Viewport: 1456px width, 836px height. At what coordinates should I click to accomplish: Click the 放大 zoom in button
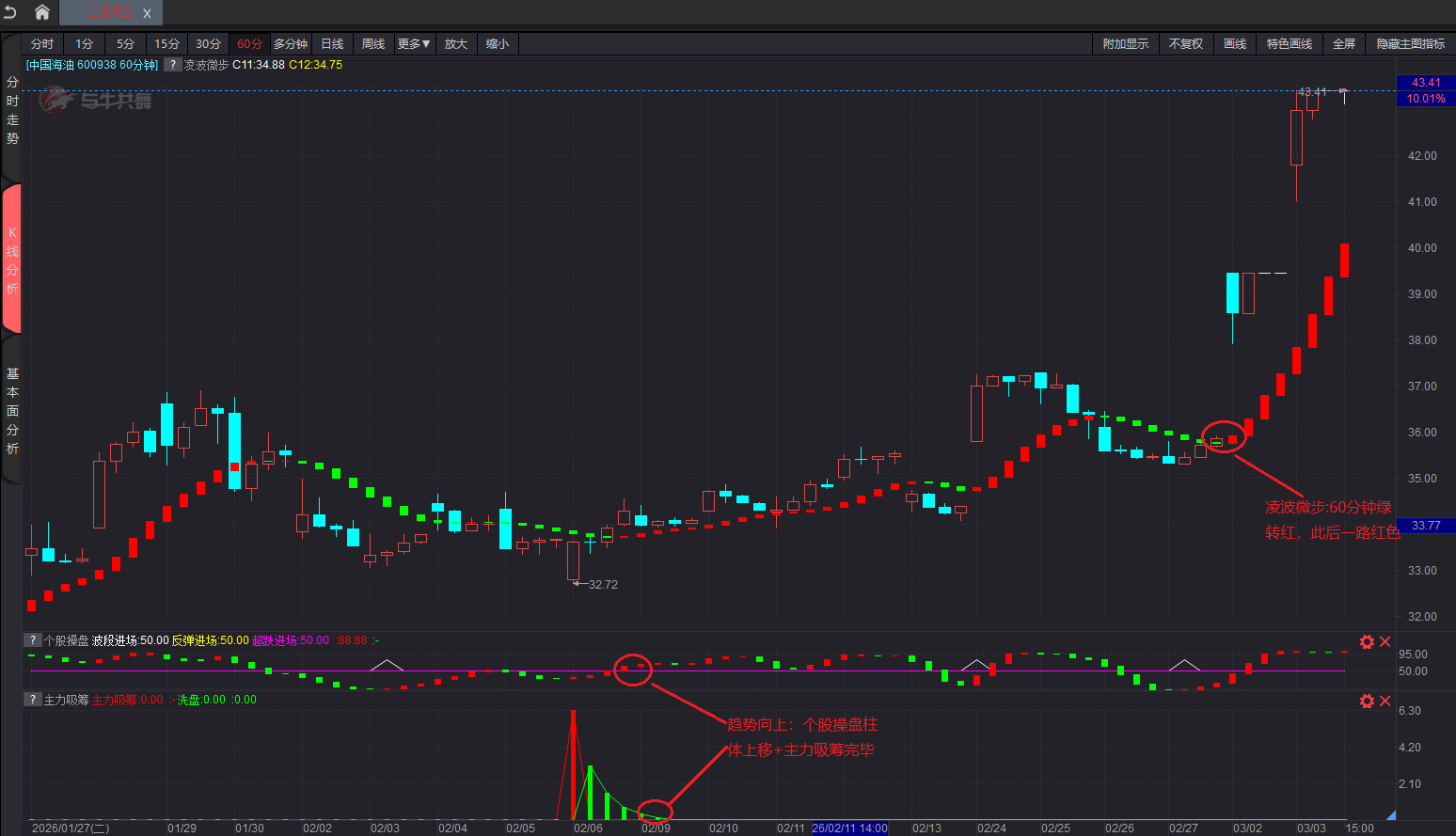(456, 44)
